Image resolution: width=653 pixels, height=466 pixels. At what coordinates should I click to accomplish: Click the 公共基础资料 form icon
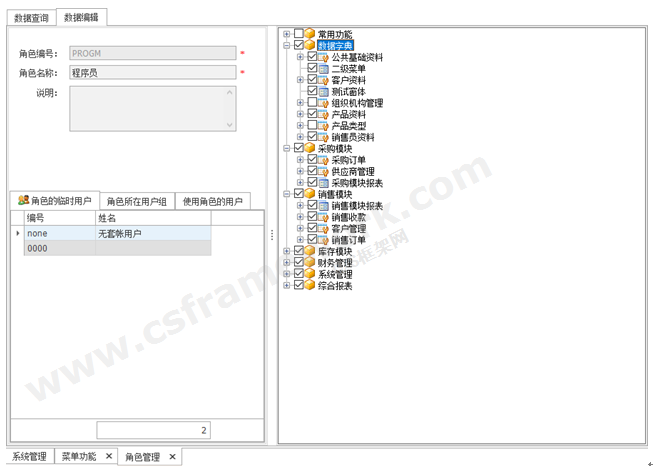click(323, 57)
